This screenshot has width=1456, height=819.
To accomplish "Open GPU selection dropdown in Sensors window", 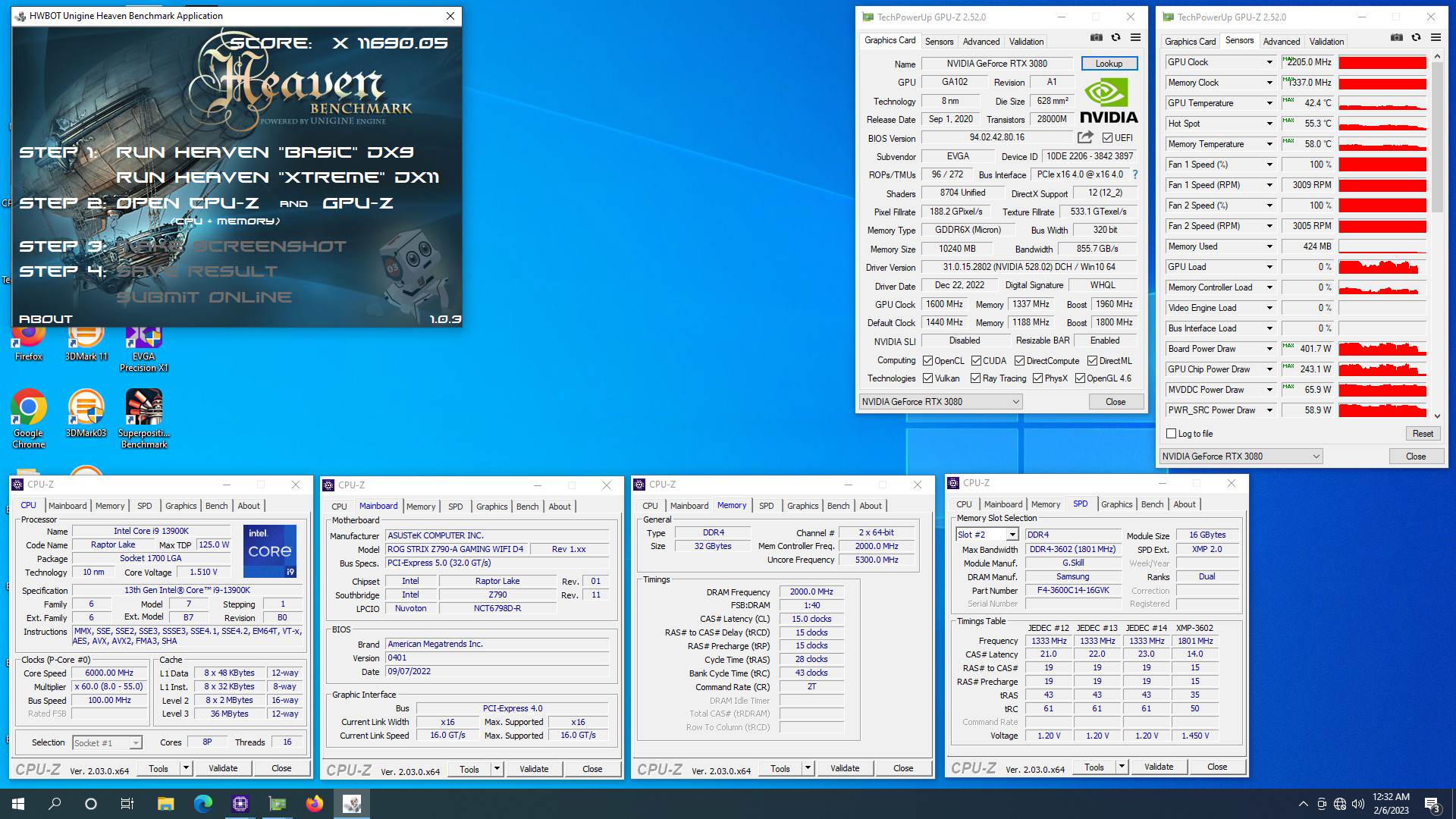I will pos(1241,457).
